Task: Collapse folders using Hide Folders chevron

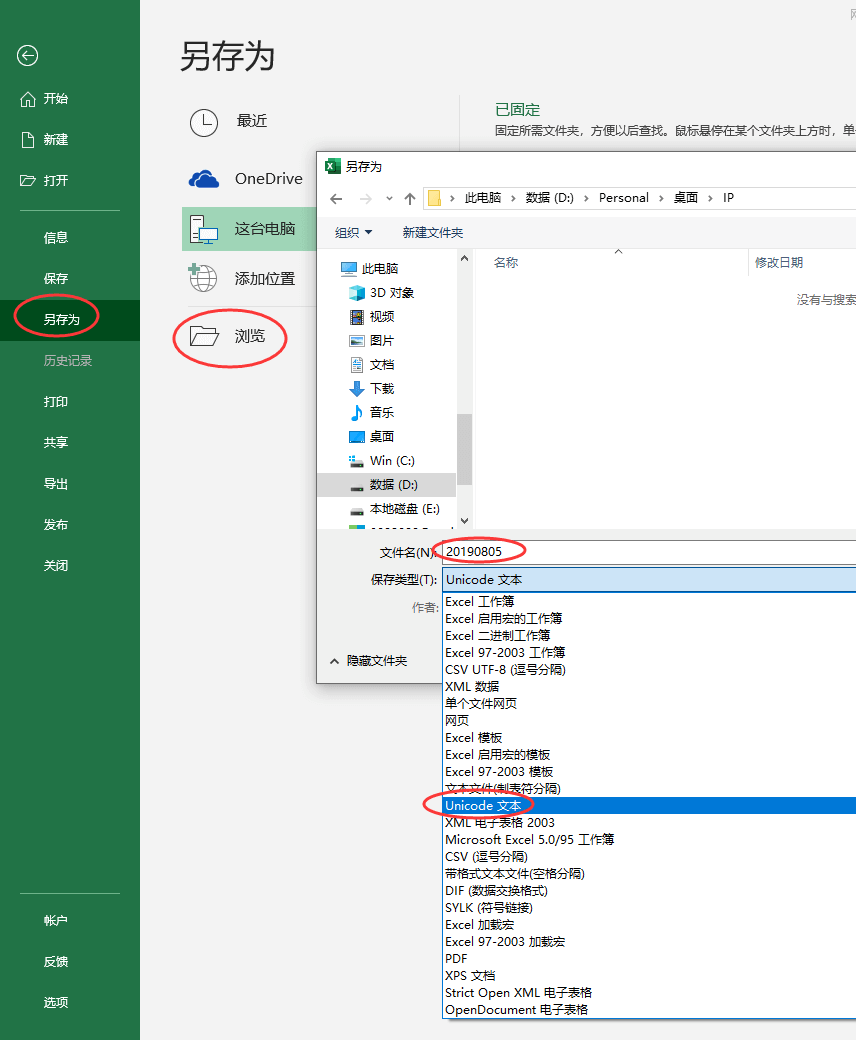Action: click(335, 661)
